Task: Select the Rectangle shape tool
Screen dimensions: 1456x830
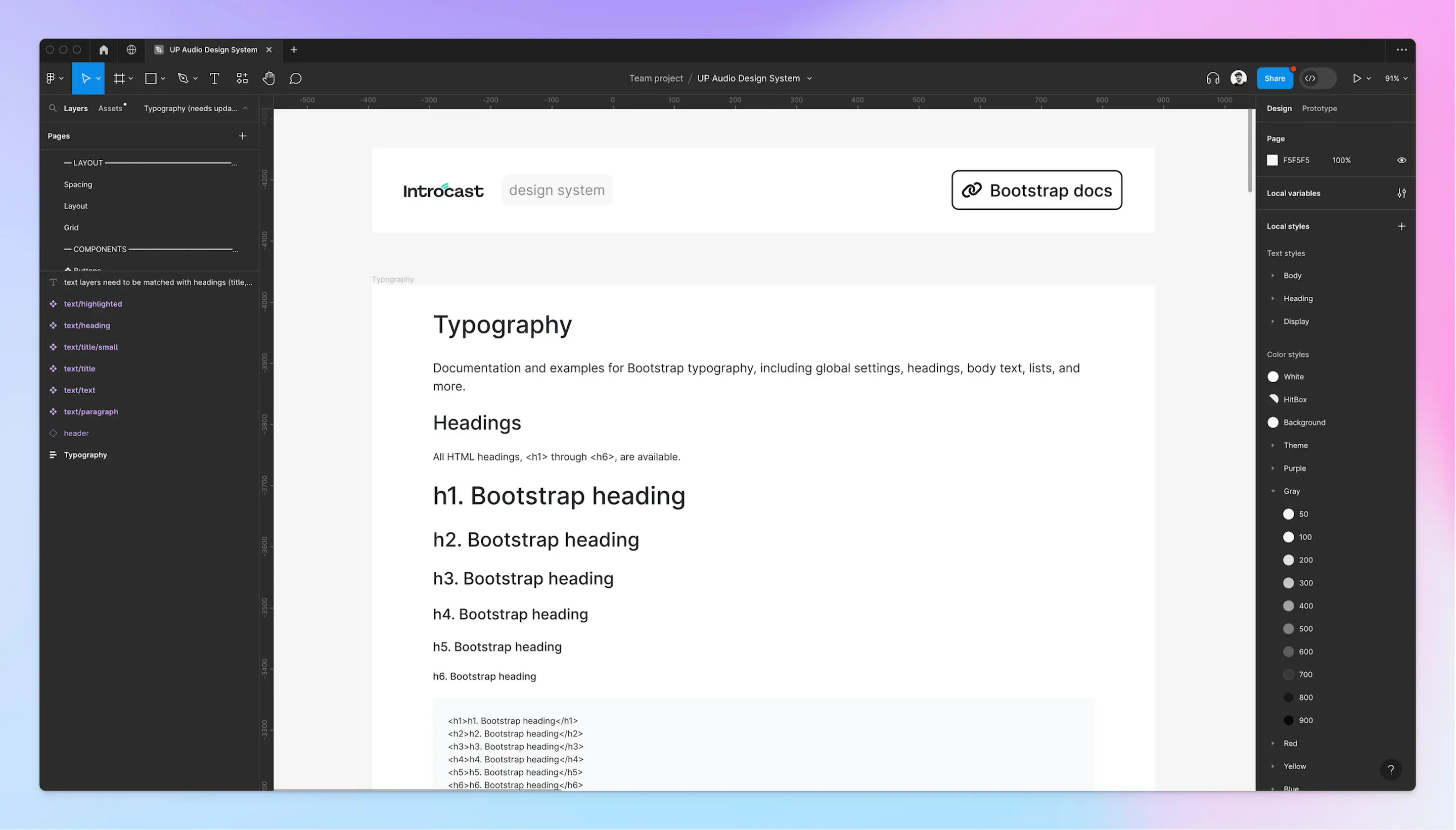Action: pos(151,78)
